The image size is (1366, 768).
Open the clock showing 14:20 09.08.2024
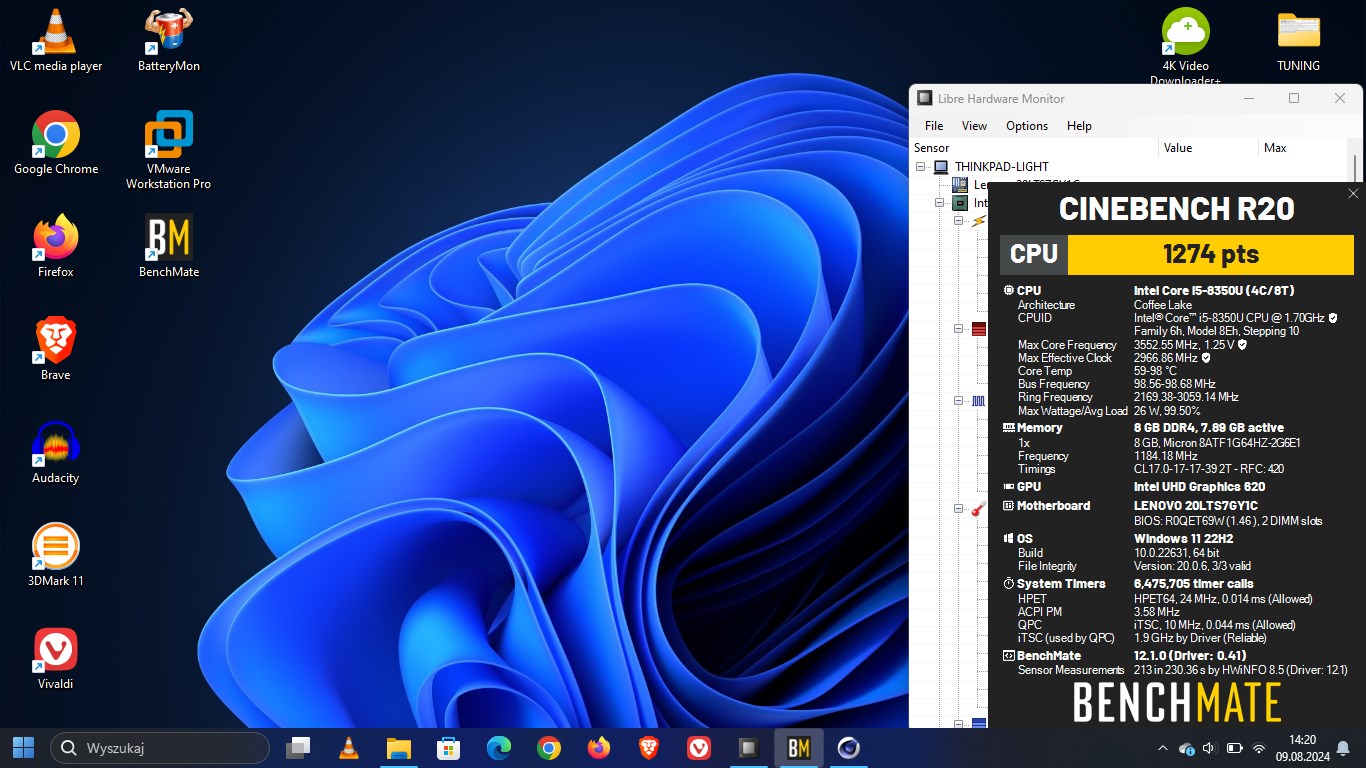click(1302, 748)
